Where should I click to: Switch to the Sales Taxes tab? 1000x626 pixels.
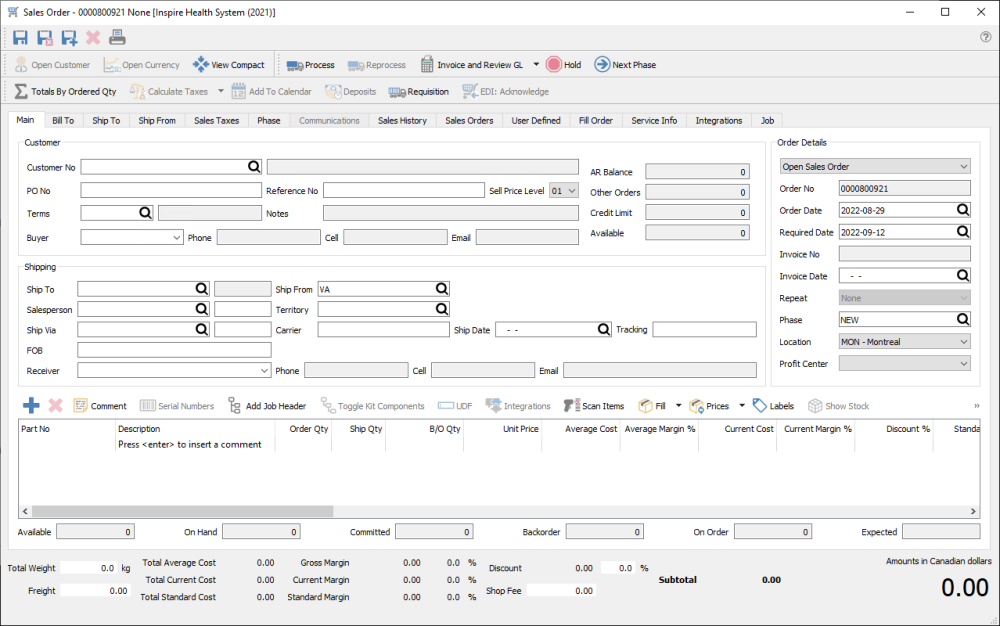[x=216, y=121]
